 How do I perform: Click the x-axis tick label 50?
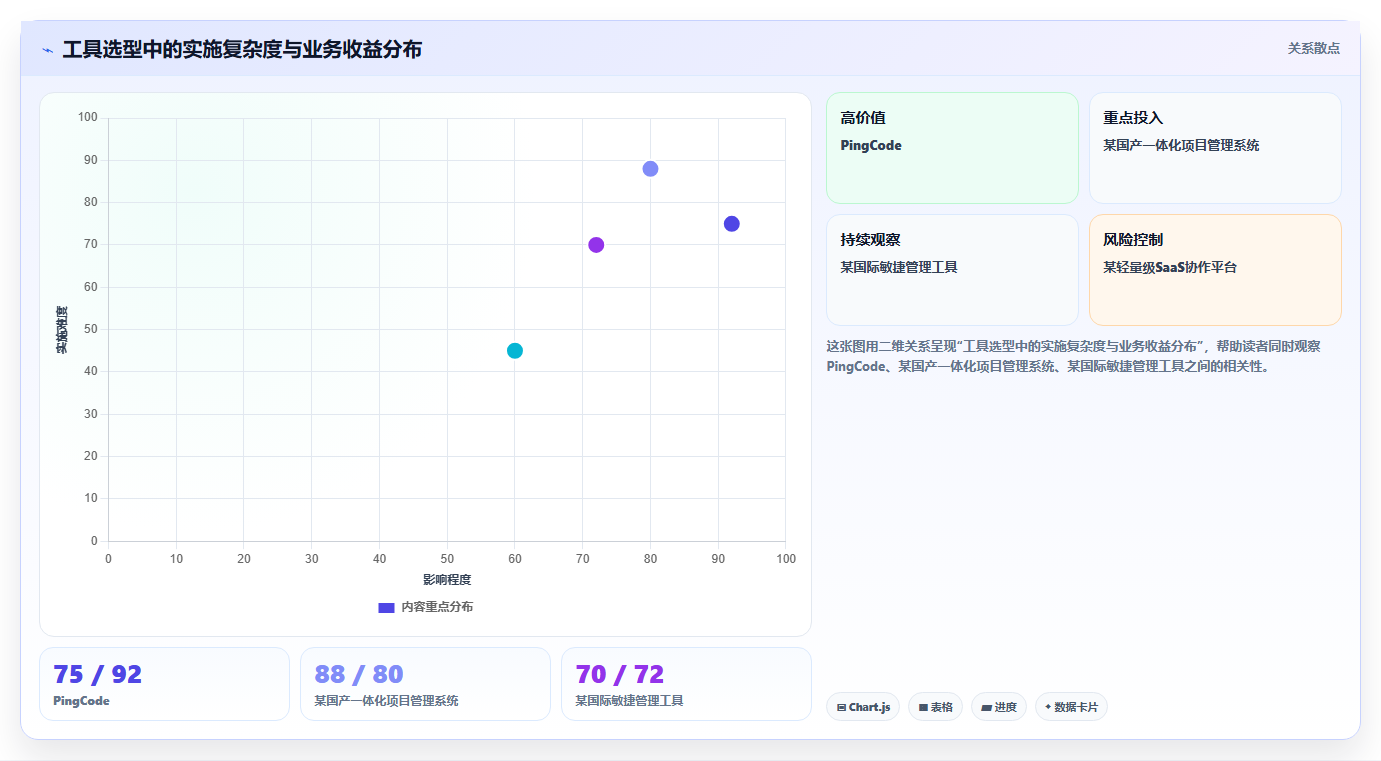coord(447,559)
